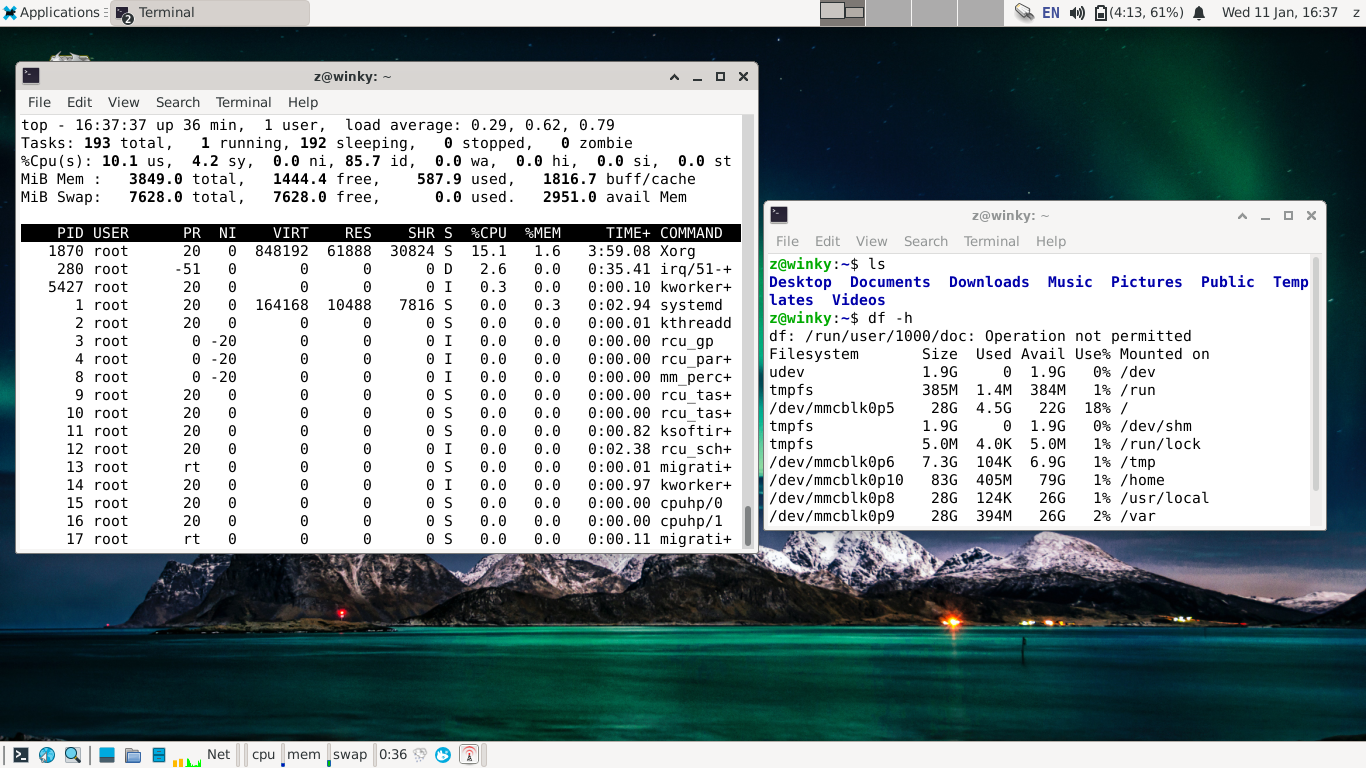Switch to the fourth workspace in pager
This screenshot has height=768, width=1366.
point(980,13)
